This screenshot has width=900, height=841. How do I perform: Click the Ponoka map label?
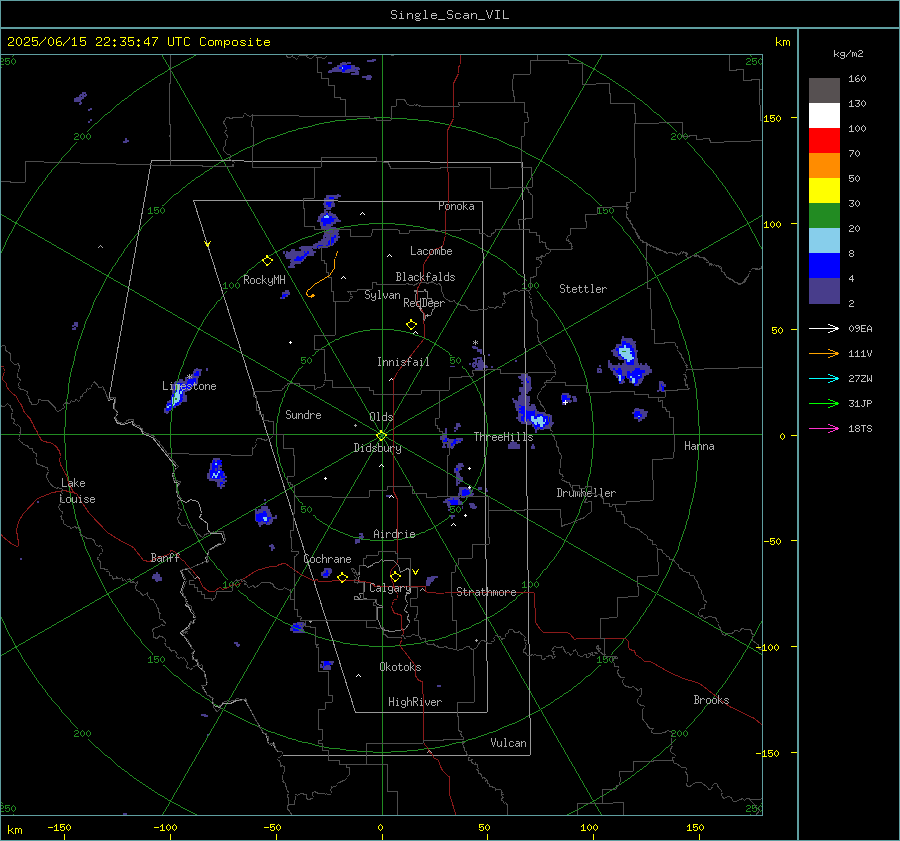(456, 206)
